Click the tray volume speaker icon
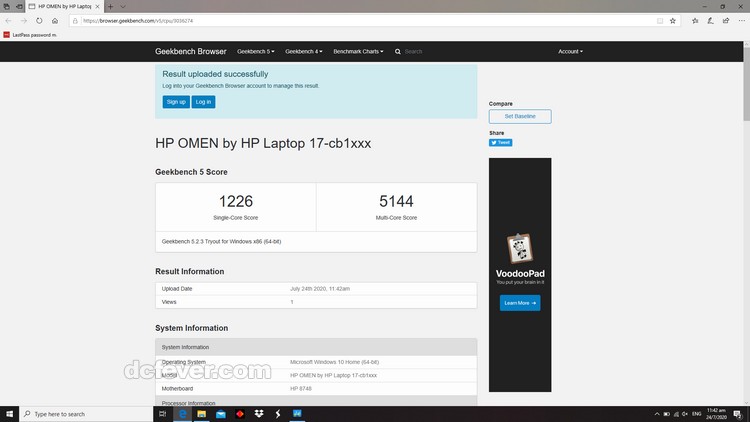The height and width of the screenshot is (422, 750). (x=685, y=414)
